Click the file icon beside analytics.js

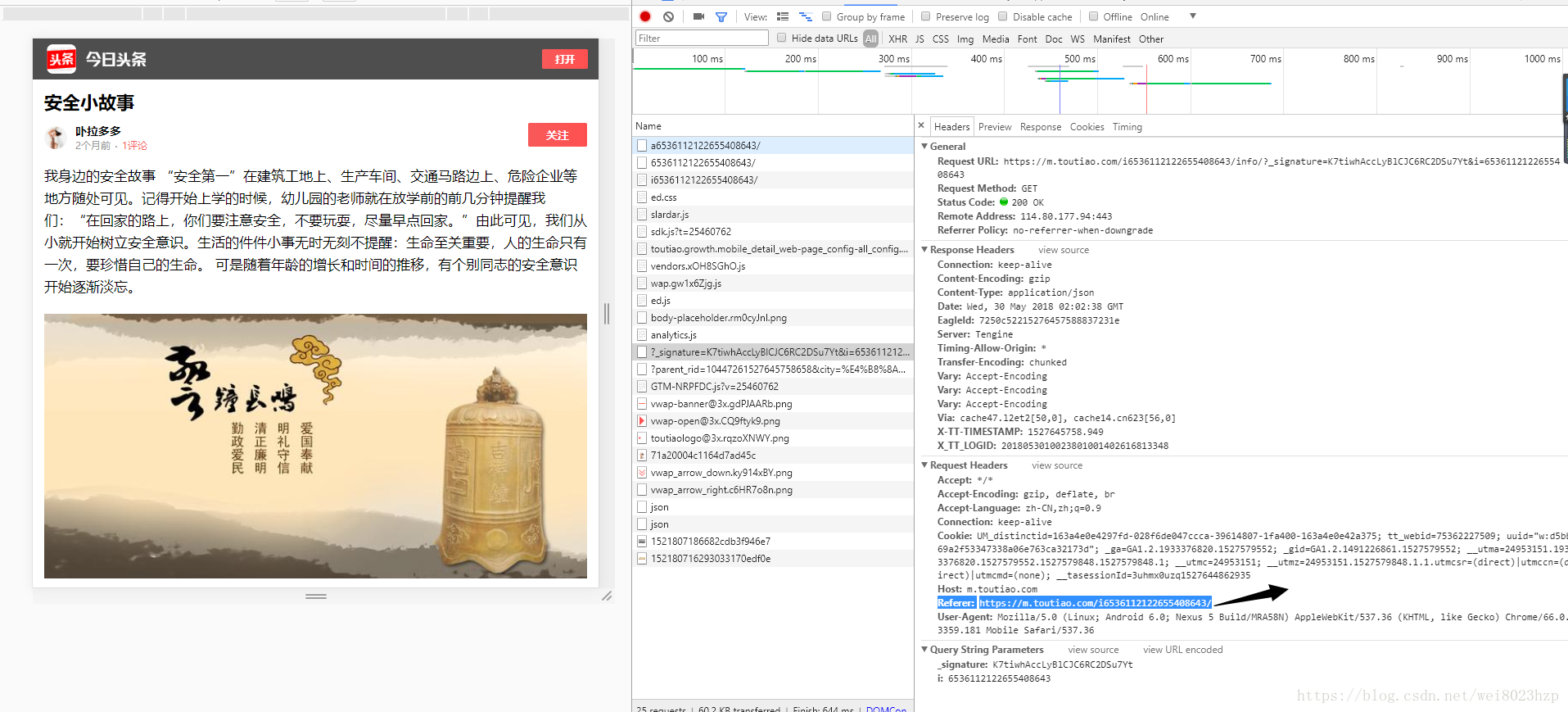coord(642,334)
